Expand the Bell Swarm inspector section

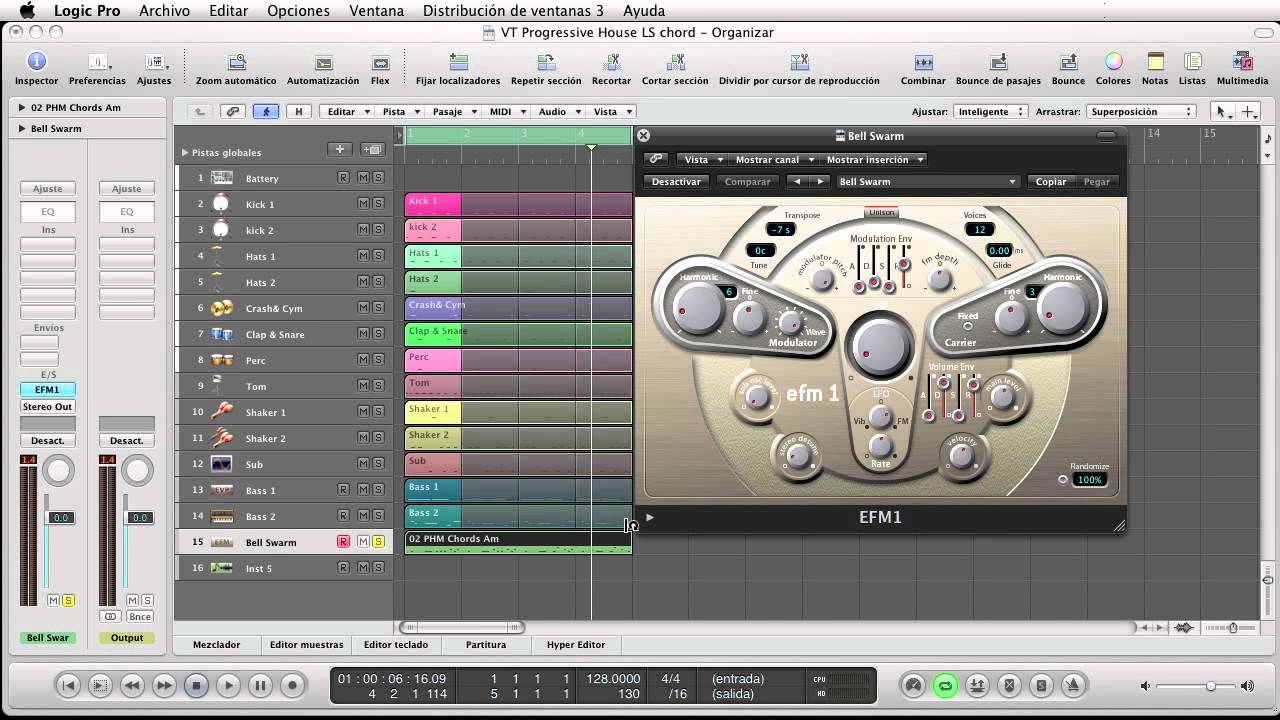tap(22, 128)
